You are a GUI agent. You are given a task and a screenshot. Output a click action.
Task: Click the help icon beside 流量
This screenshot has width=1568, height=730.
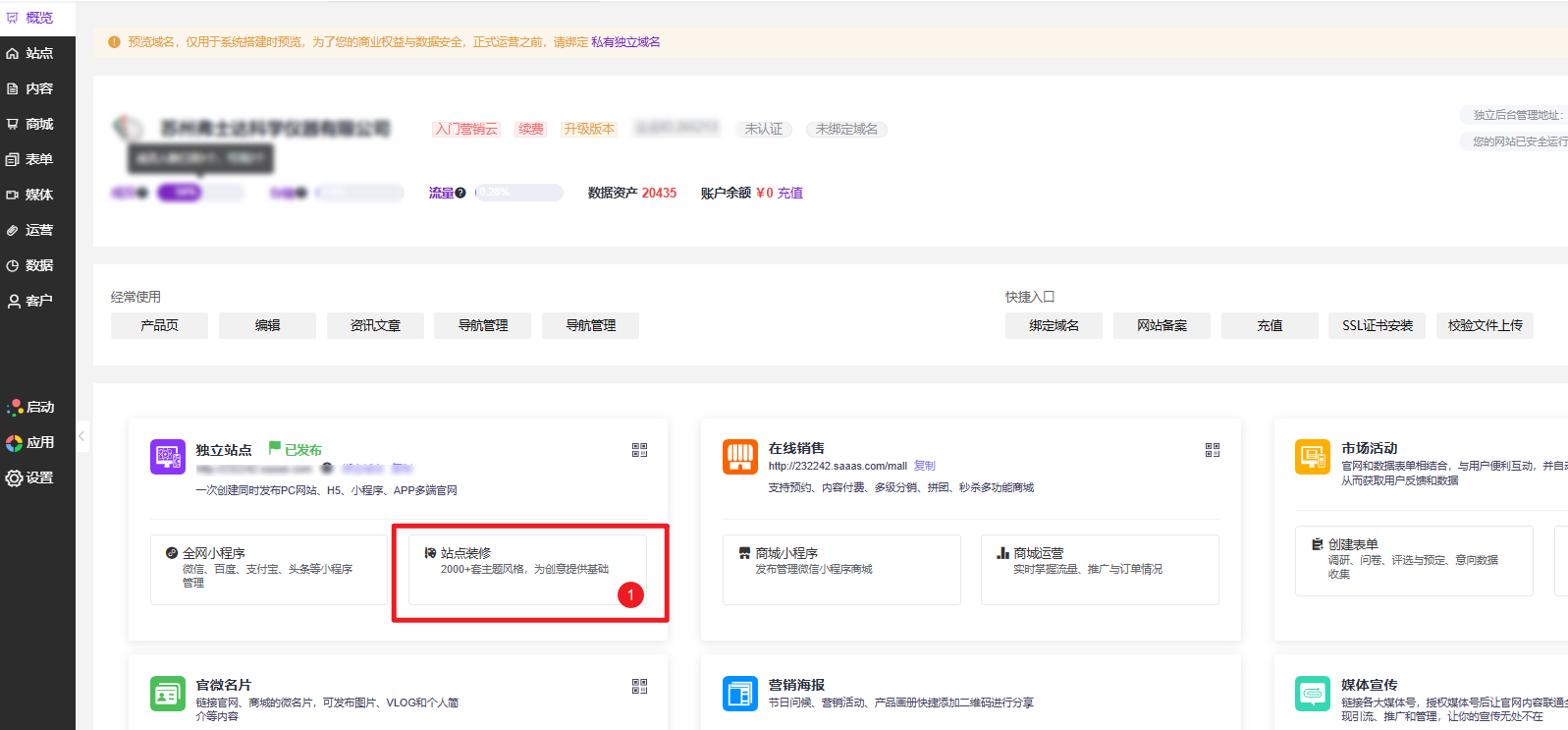[x=460, y=194]
